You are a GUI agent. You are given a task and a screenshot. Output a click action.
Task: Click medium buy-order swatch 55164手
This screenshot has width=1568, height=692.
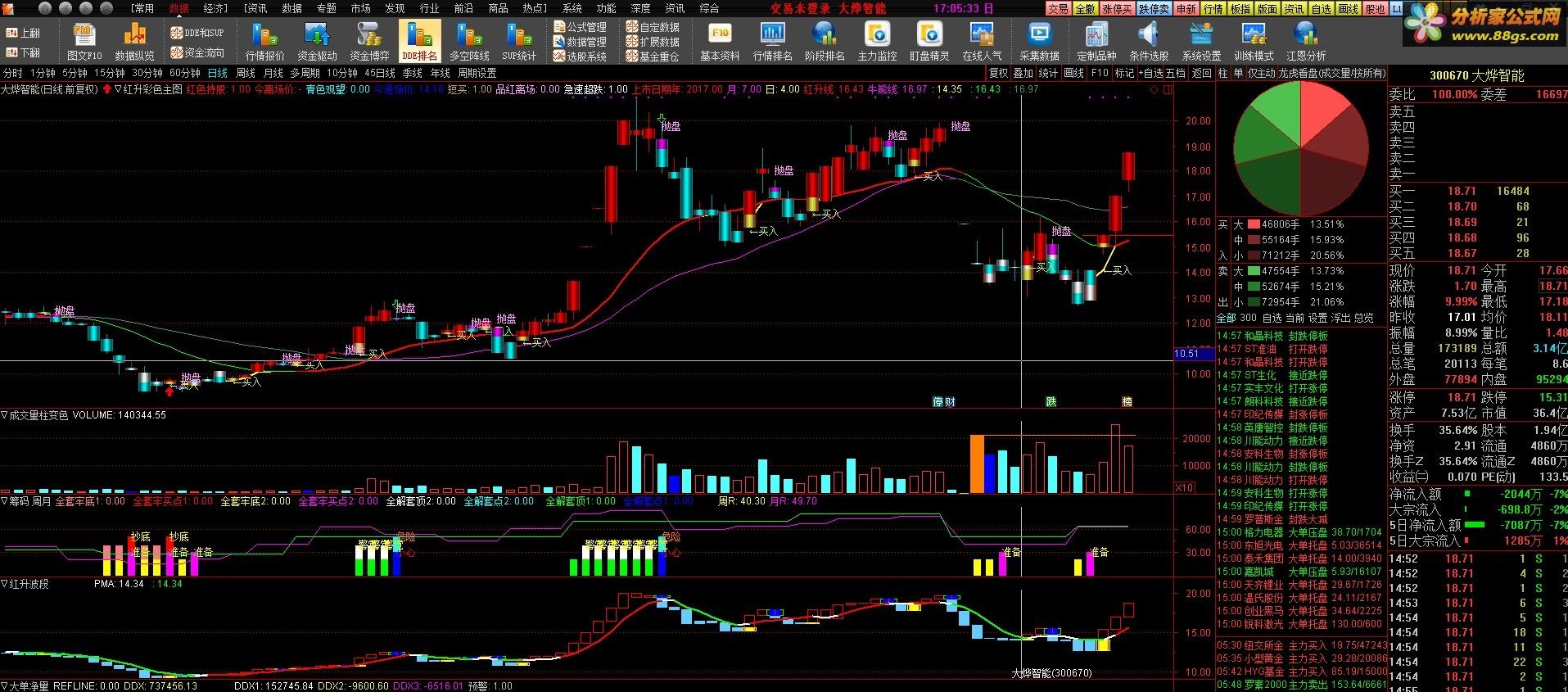[1254, 240]
